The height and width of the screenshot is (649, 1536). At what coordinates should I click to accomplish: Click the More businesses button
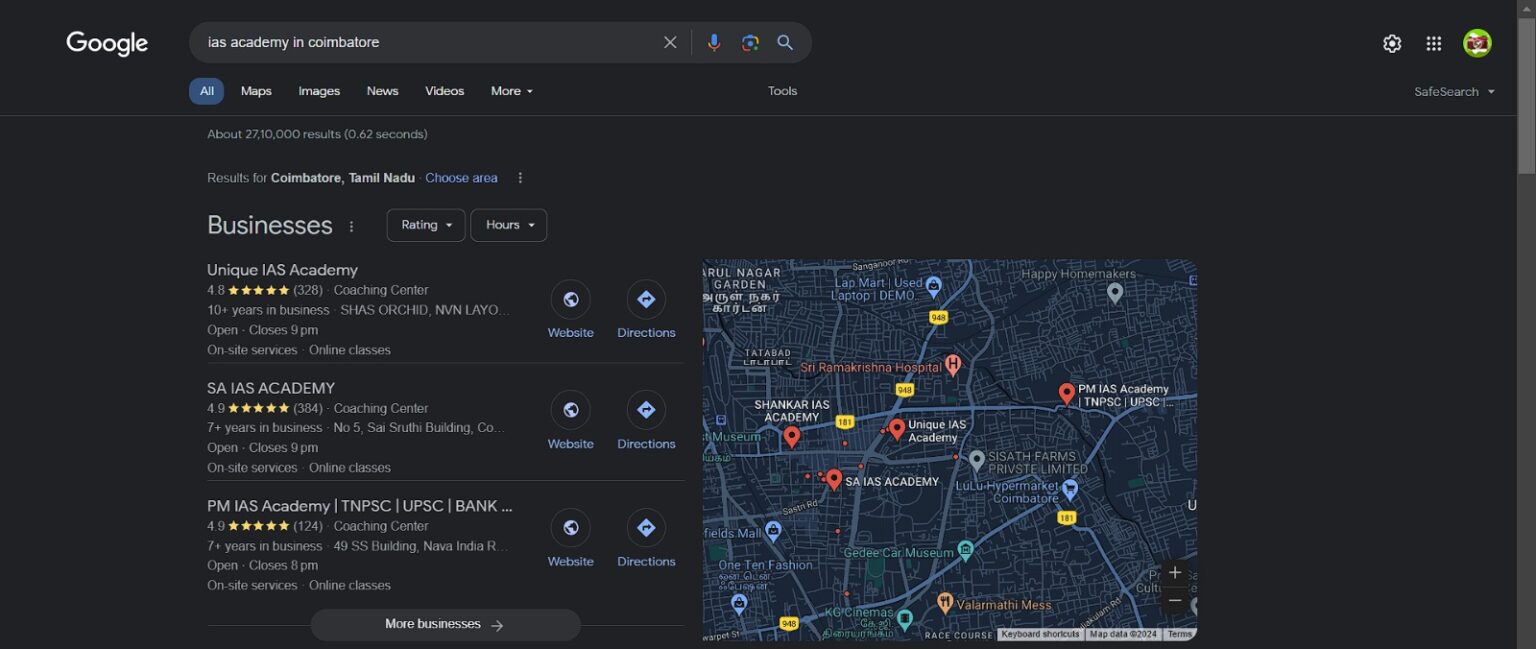tap(445, 625)
